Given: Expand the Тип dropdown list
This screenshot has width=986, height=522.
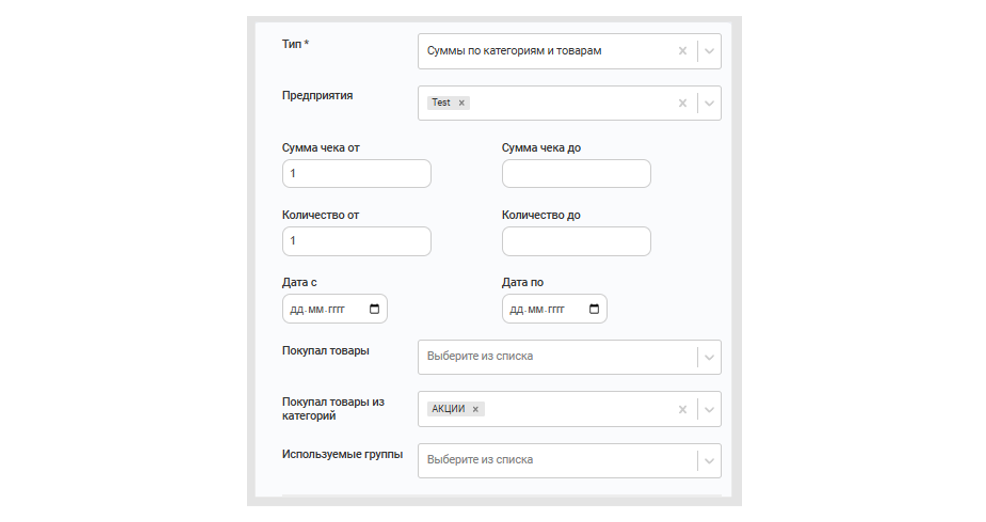Looking at the screenshot, I should [x=709, y=51].
